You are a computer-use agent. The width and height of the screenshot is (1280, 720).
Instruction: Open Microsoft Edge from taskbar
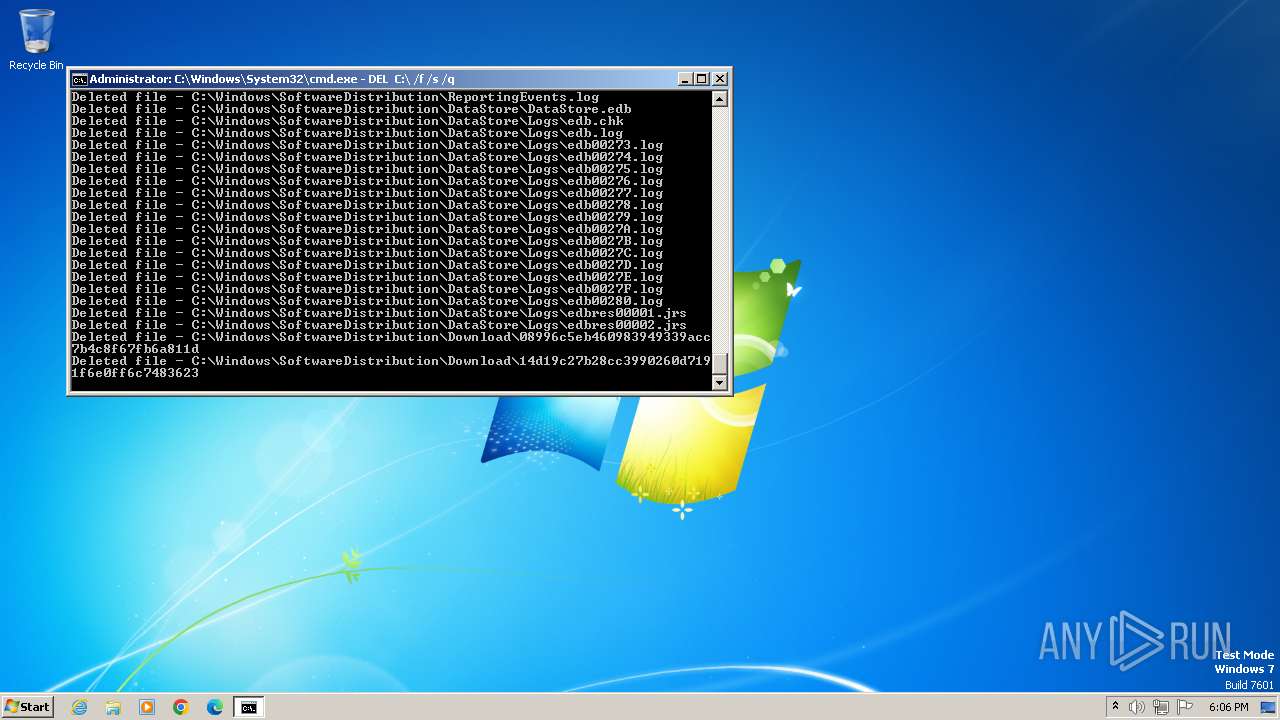point(215,707)
